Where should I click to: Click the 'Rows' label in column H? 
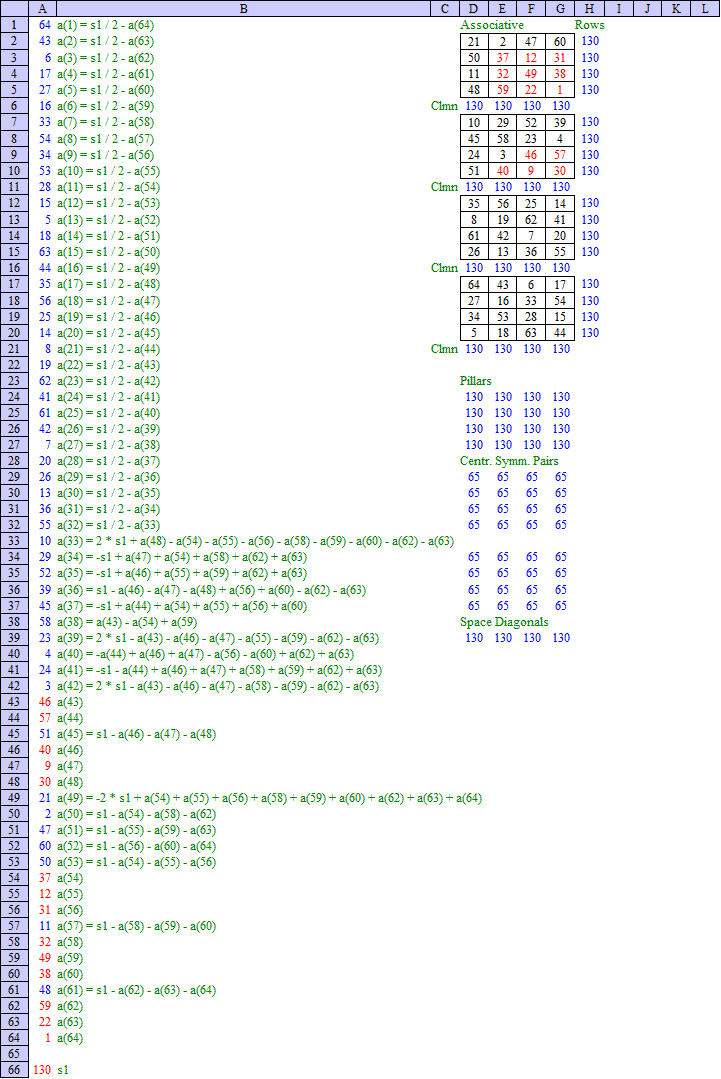(590, 25)
